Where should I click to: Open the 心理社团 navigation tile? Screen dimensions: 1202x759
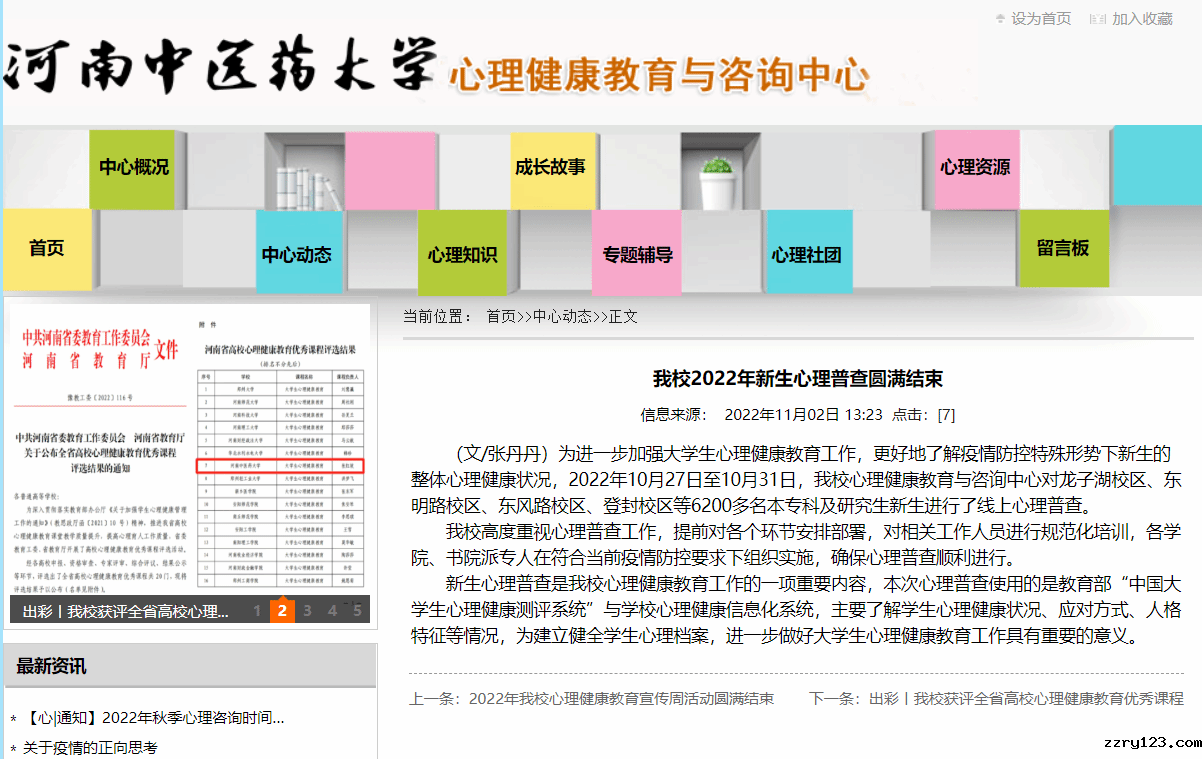point(807,255)
